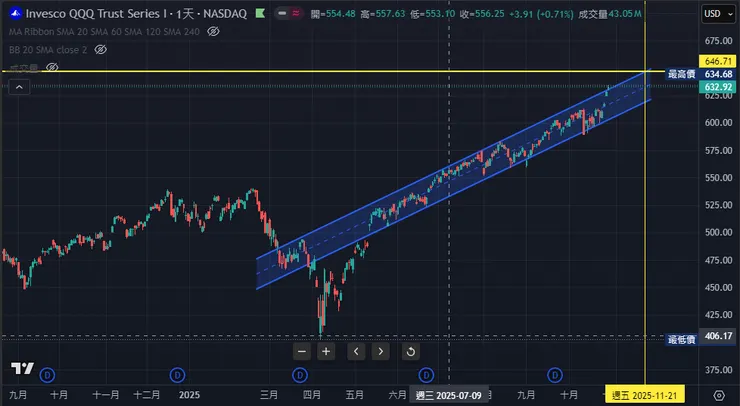The width and height of the screenshot is (740, 406).
Task: Click the red approximate-sign indicator
Action: (x=296, y=13)
